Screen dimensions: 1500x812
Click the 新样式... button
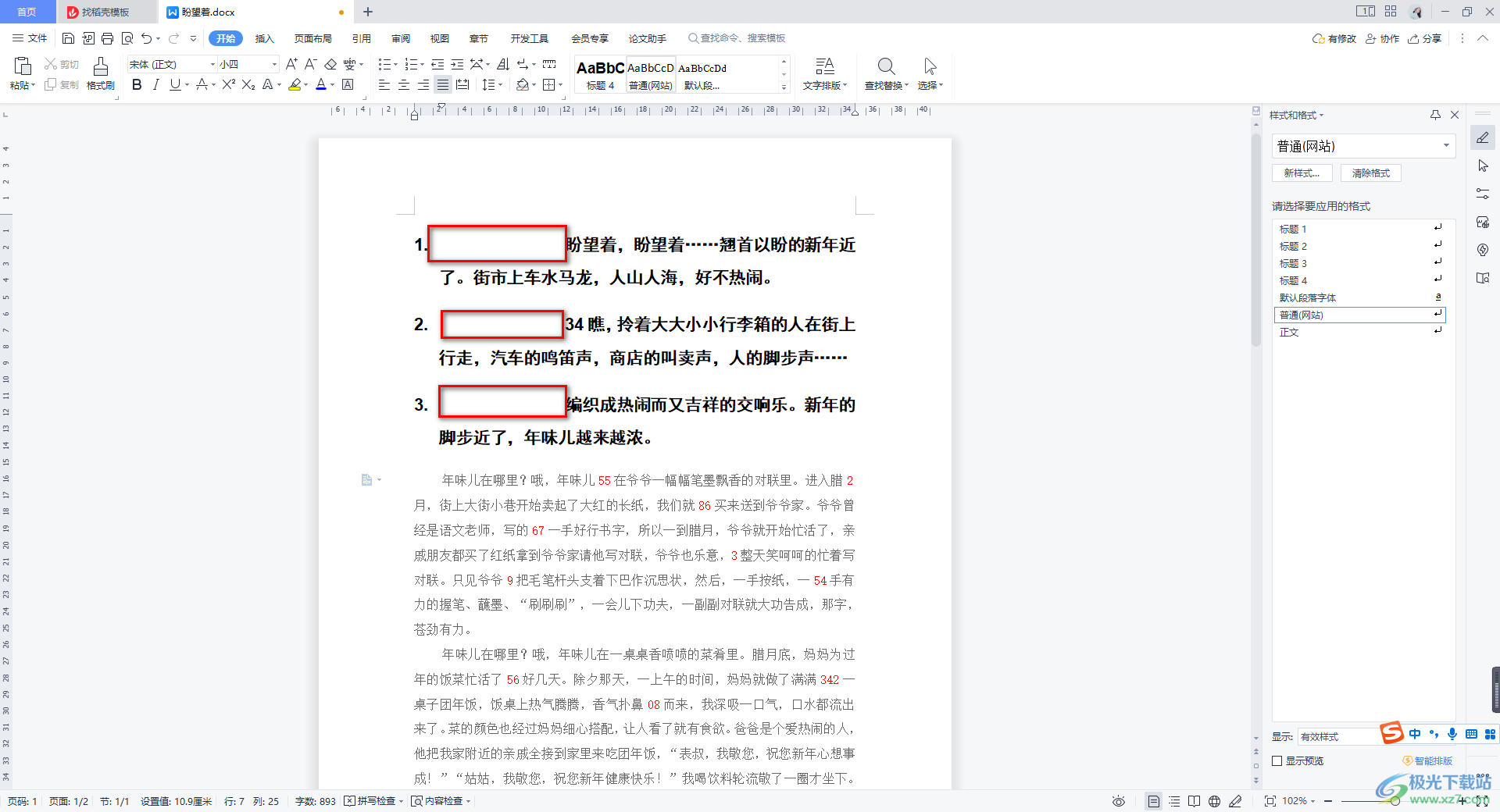pyautogui.click(x=1302, y=173)
